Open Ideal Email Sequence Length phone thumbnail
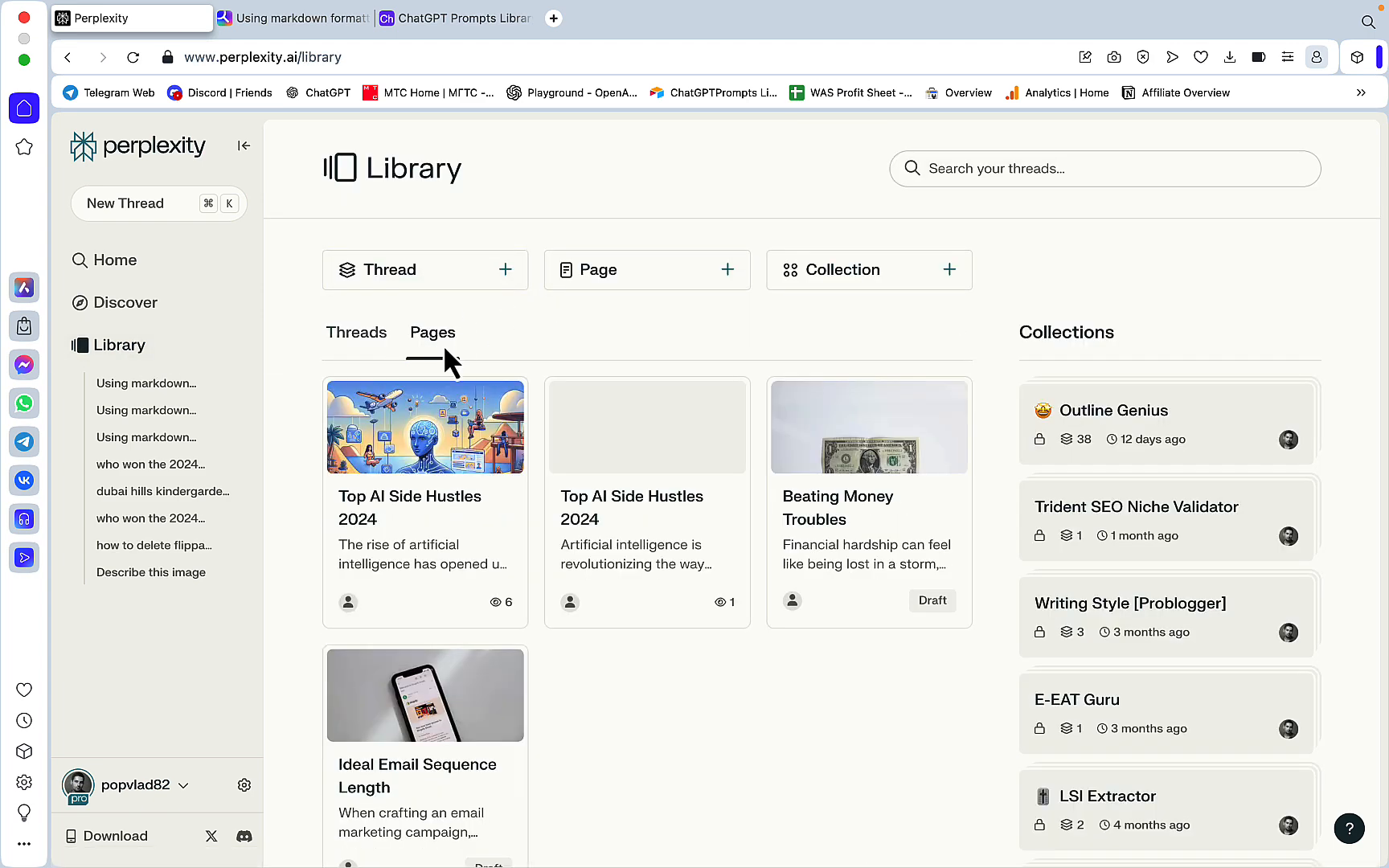1389x868 pixels. pos(425,695)
